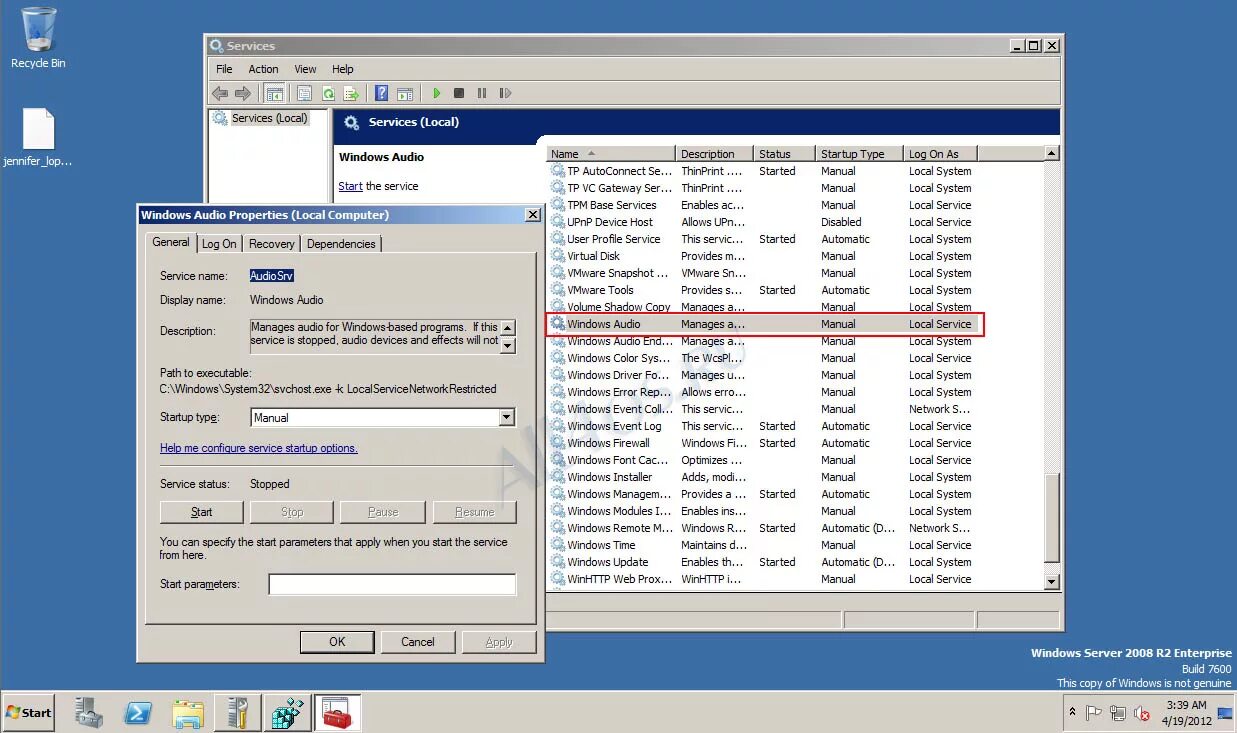Click the 'Start' the service link
The image size is (1237, 733).
(350, 186)
